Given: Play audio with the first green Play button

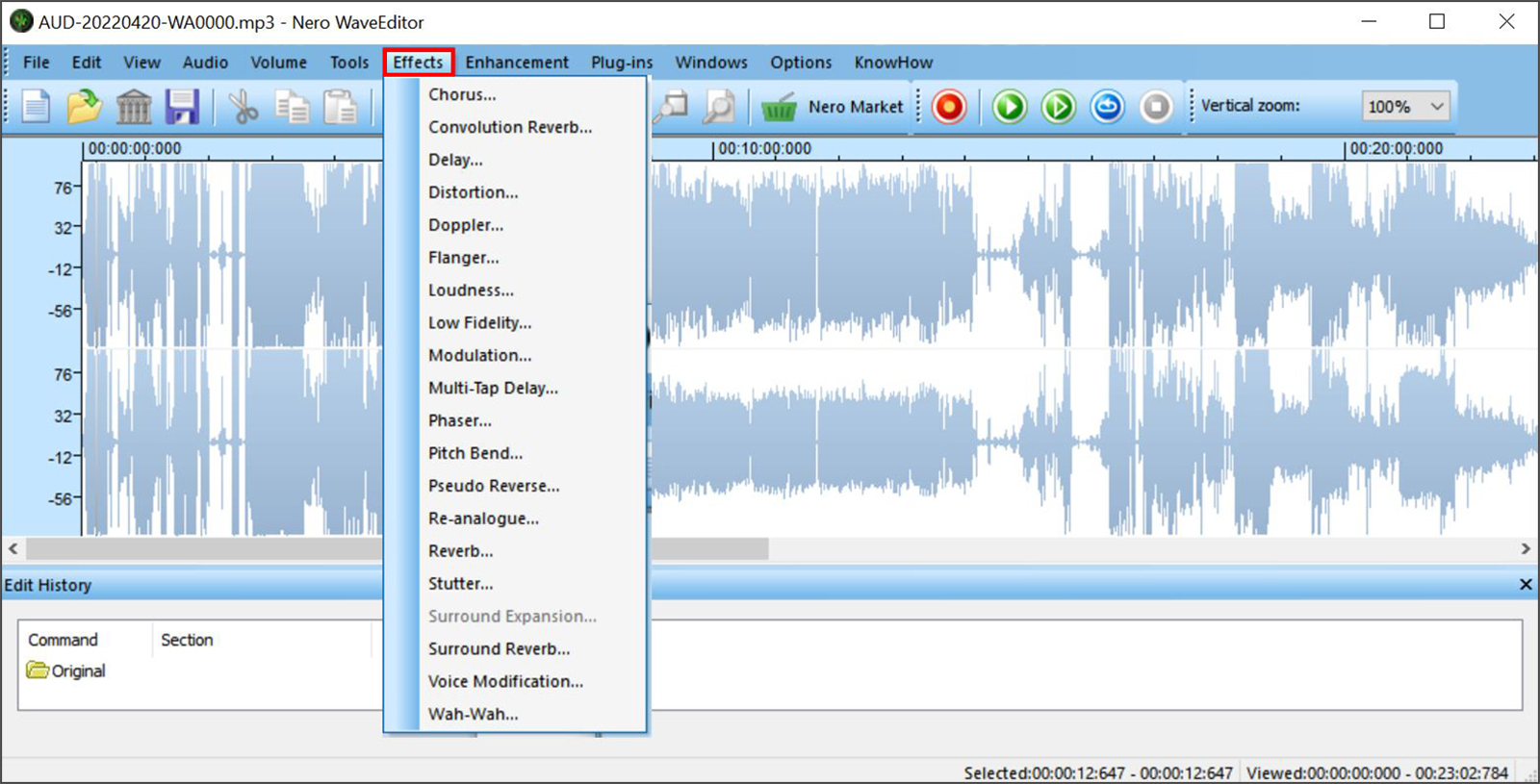Looking at the screenshot, I should [x=1010, y=107].
